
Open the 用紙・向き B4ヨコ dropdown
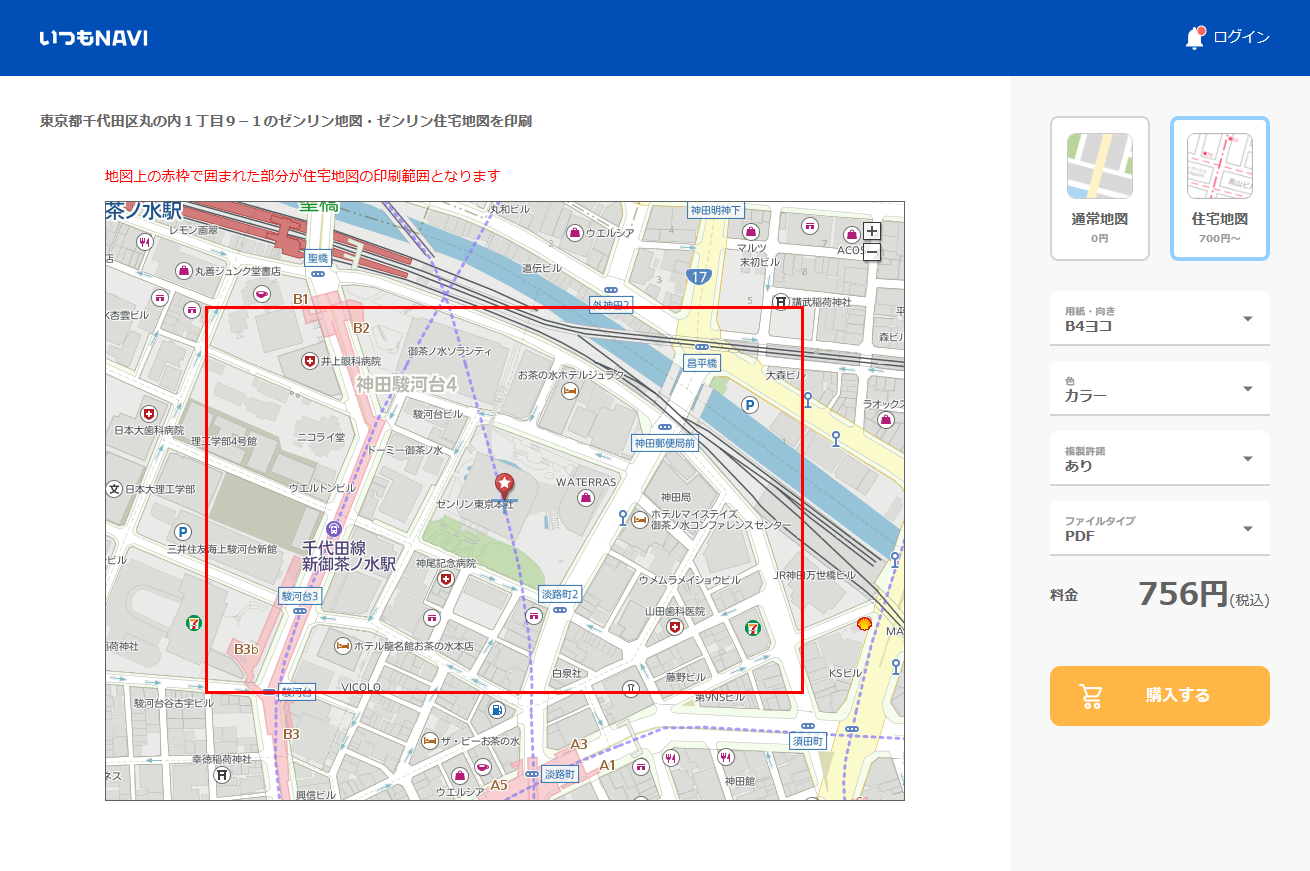pyautogui.click(x=1160, y=319)
